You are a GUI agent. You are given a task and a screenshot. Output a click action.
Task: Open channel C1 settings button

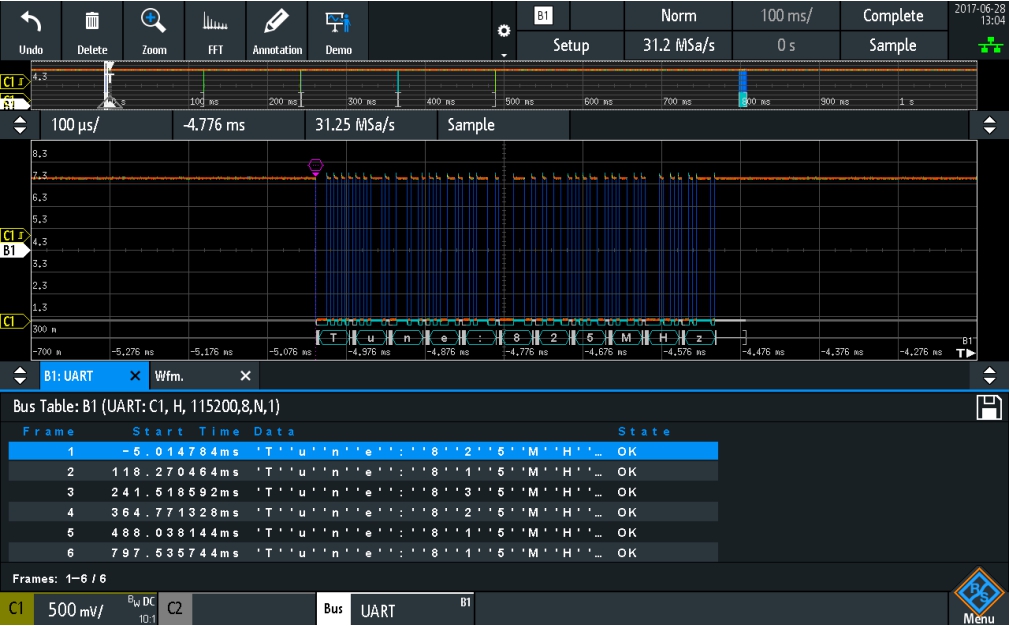(x=16, y=609)
